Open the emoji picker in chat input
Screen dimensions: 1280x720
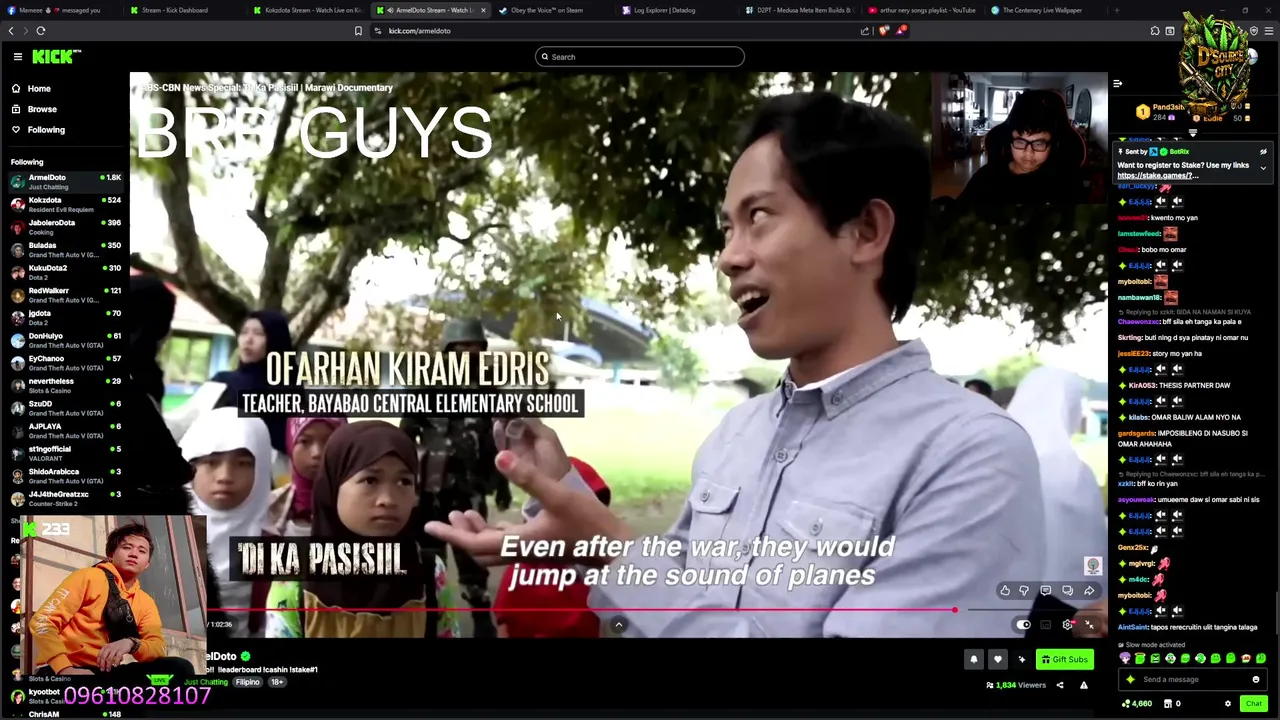tap(1256, 680)
